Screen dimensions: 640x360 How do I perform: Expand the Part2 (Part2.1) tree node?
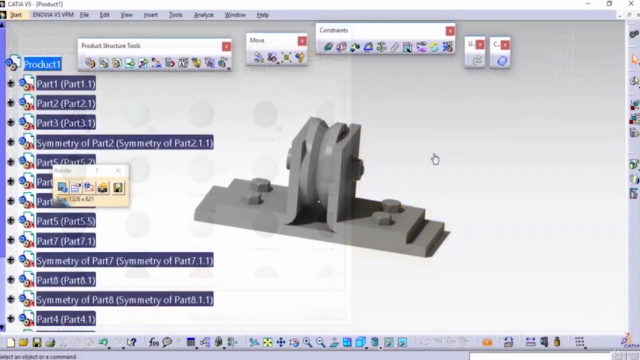click(x=11, y=103)
